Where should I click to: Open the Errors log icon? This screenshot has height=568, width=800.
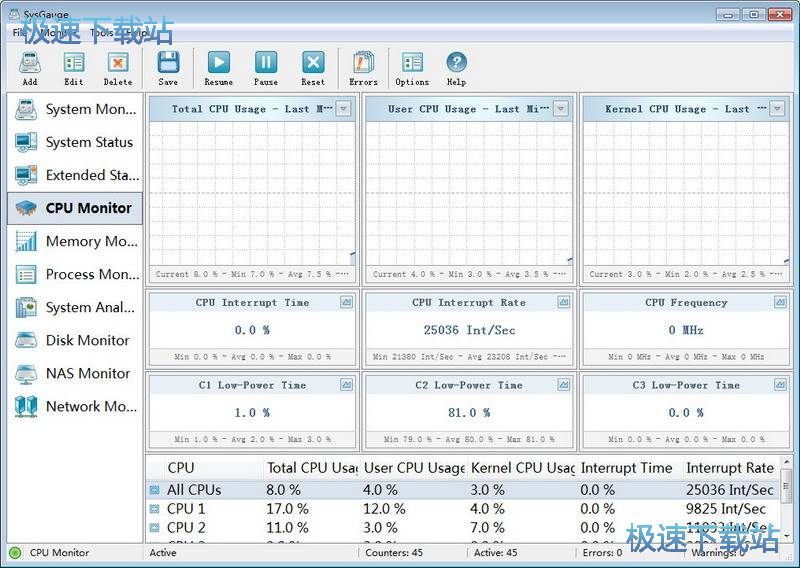tap(363, 64)
